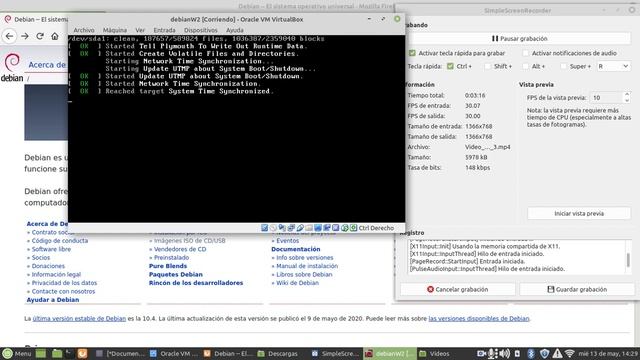Open the 'Paquetes Debian' link
This screenshot has width=640, height=360.
coord(176,274)
